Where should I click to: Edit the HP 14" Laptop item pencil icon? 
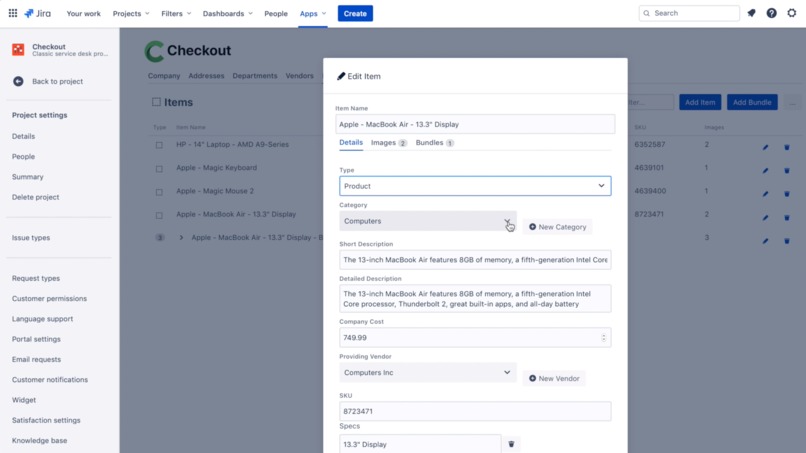[765, 148]
